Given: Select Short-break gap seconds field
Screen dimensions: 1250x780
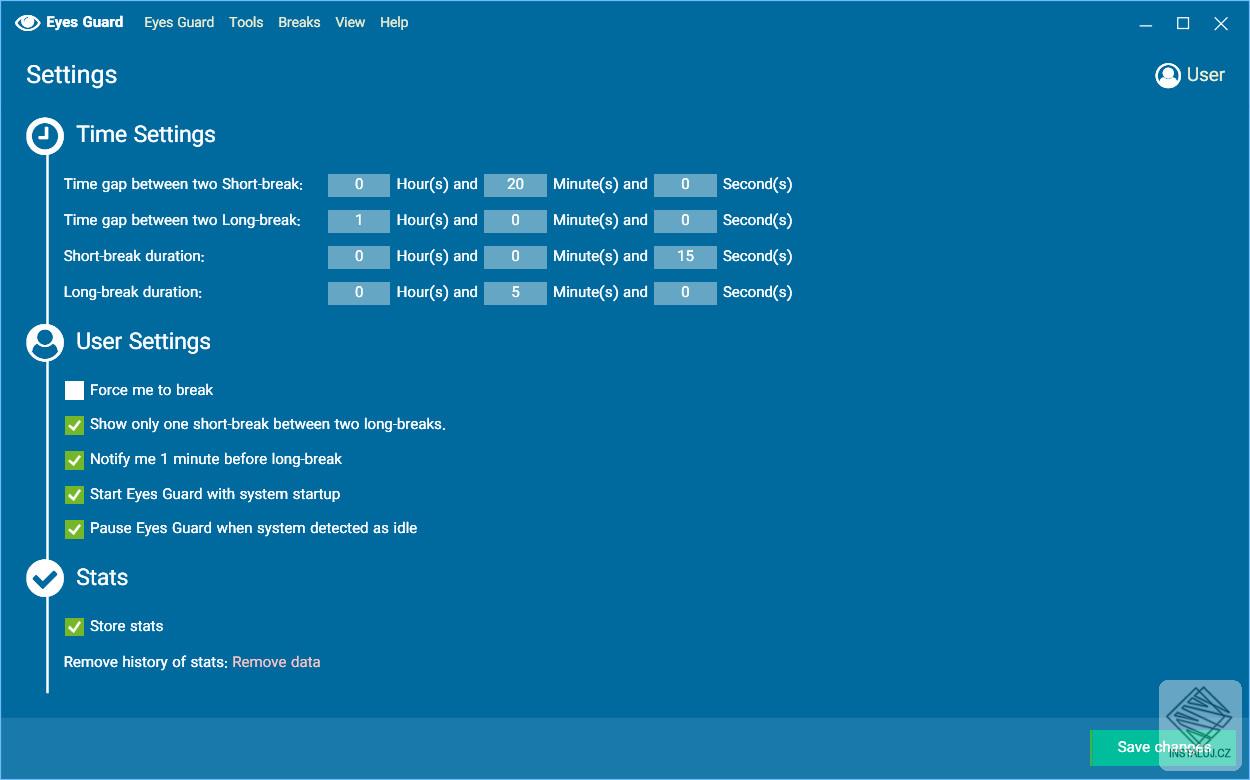Looking at the screenshot, I should [x=685, y=185].
